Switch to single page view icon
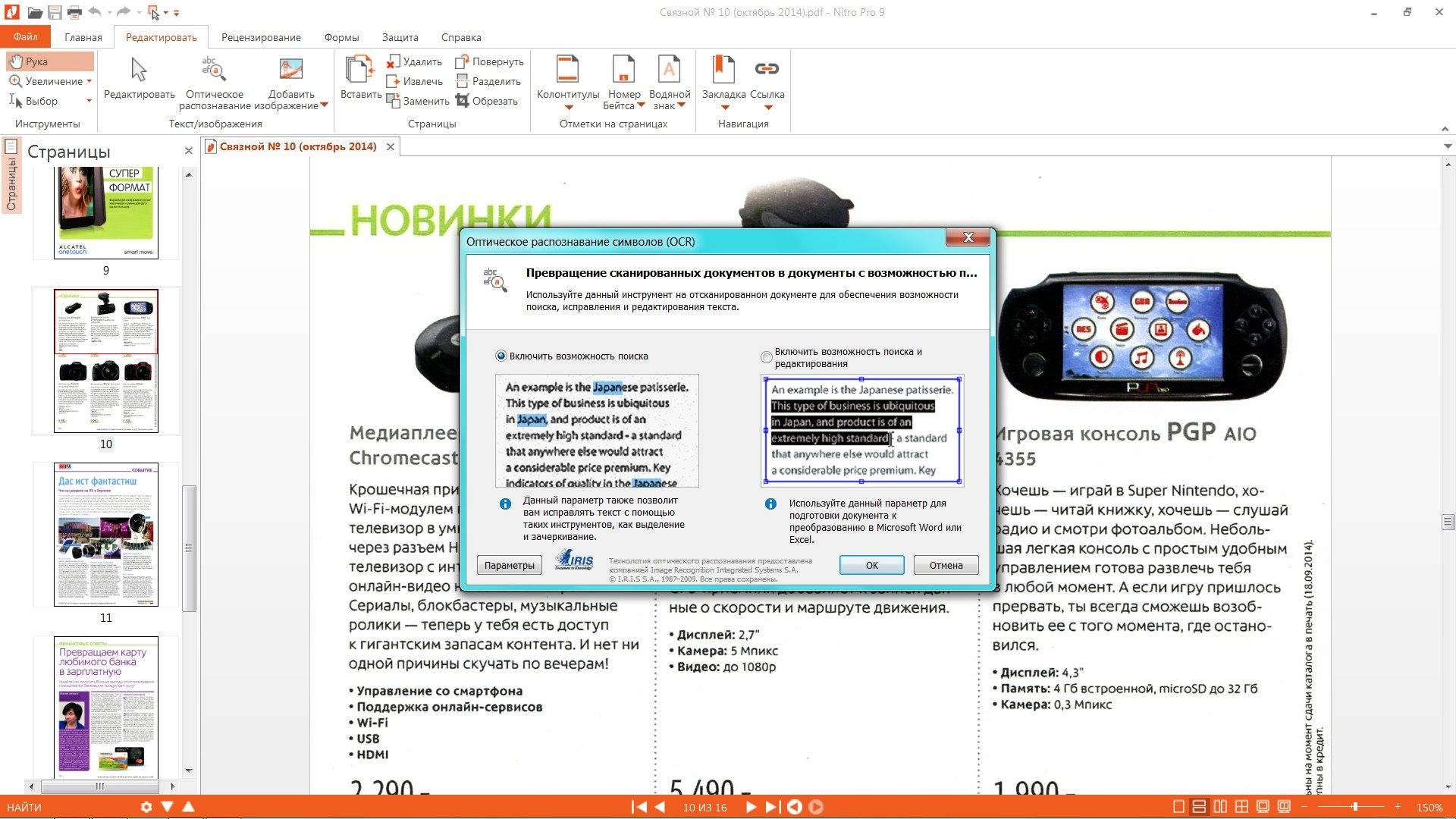The width and height of the screenshot is (1456, 819). 1178,807
